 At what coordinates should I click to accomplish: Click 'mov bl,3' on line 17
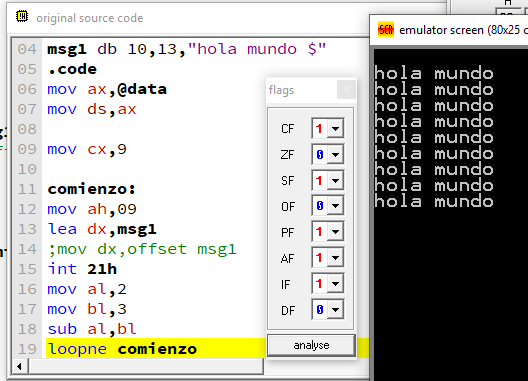[x=87, y=309]
